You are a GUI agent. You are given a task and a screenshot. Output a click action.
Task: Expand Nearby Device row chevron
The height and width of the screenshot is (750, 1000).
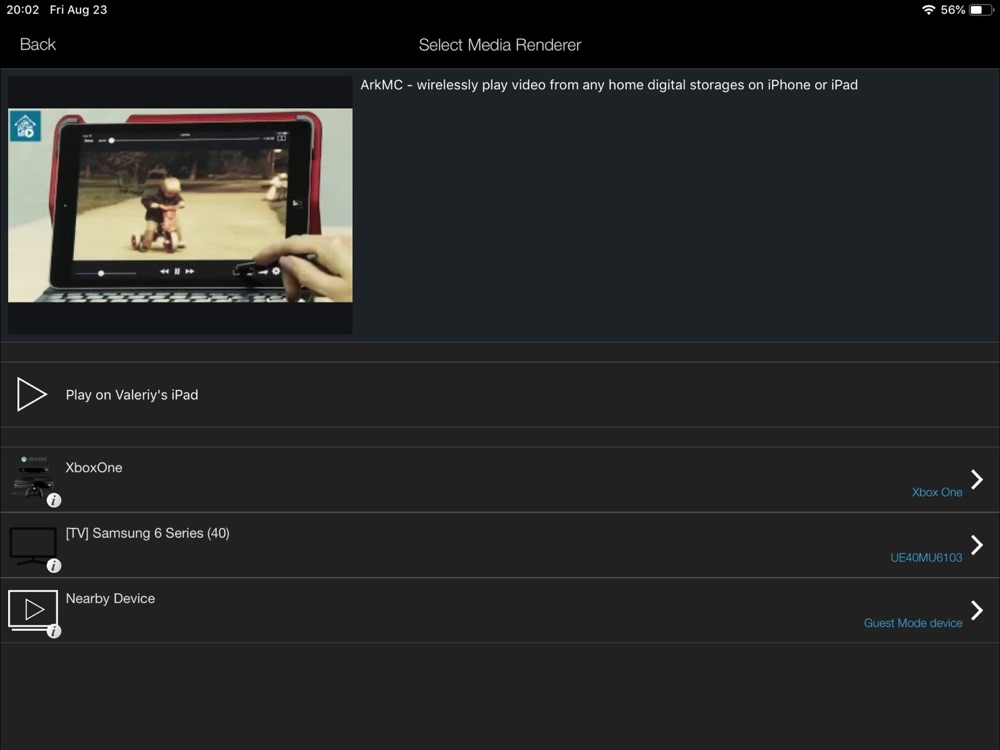pyautogui.click(x=976, y=610)
